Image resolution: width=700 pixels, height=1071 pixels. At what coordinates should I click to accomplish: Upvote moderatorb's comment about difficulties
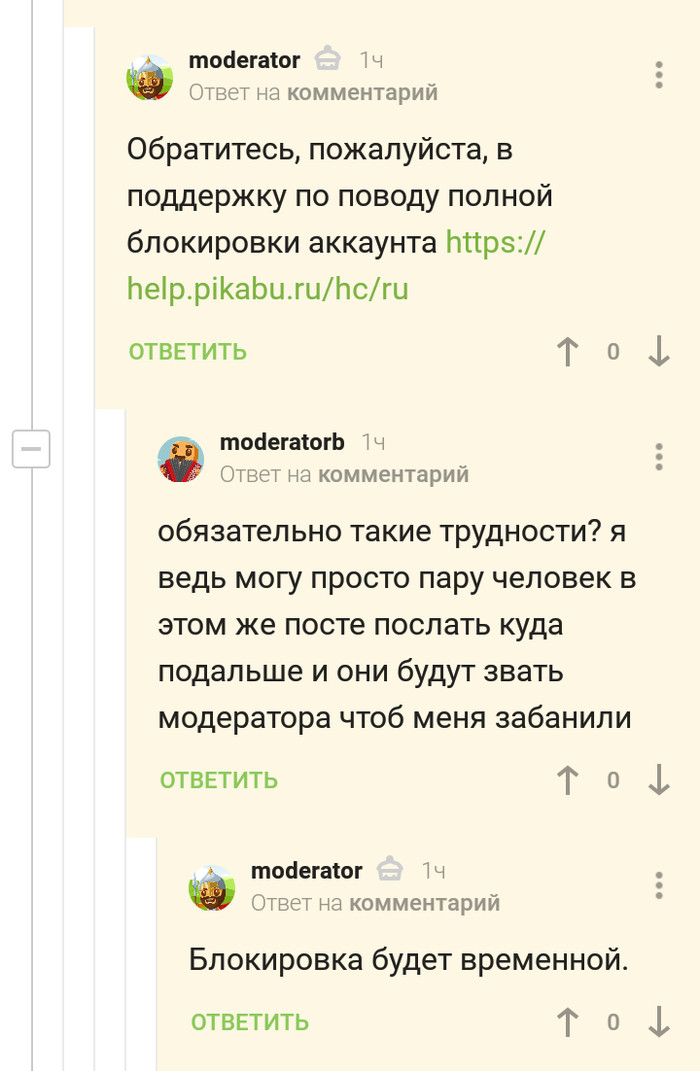pyautogui.click(x=568, y=780)
